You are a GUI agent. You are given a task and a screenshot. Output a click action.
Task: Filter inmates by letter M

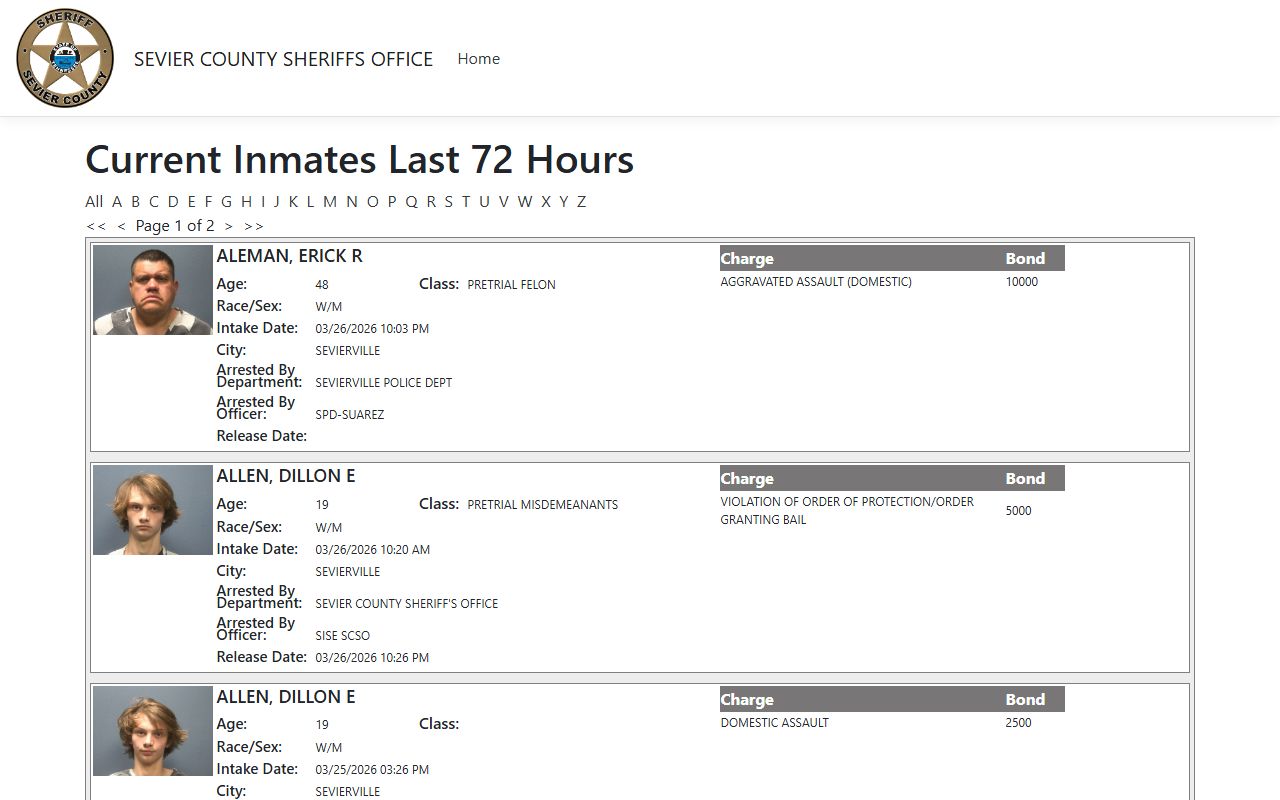coord(330,201)
